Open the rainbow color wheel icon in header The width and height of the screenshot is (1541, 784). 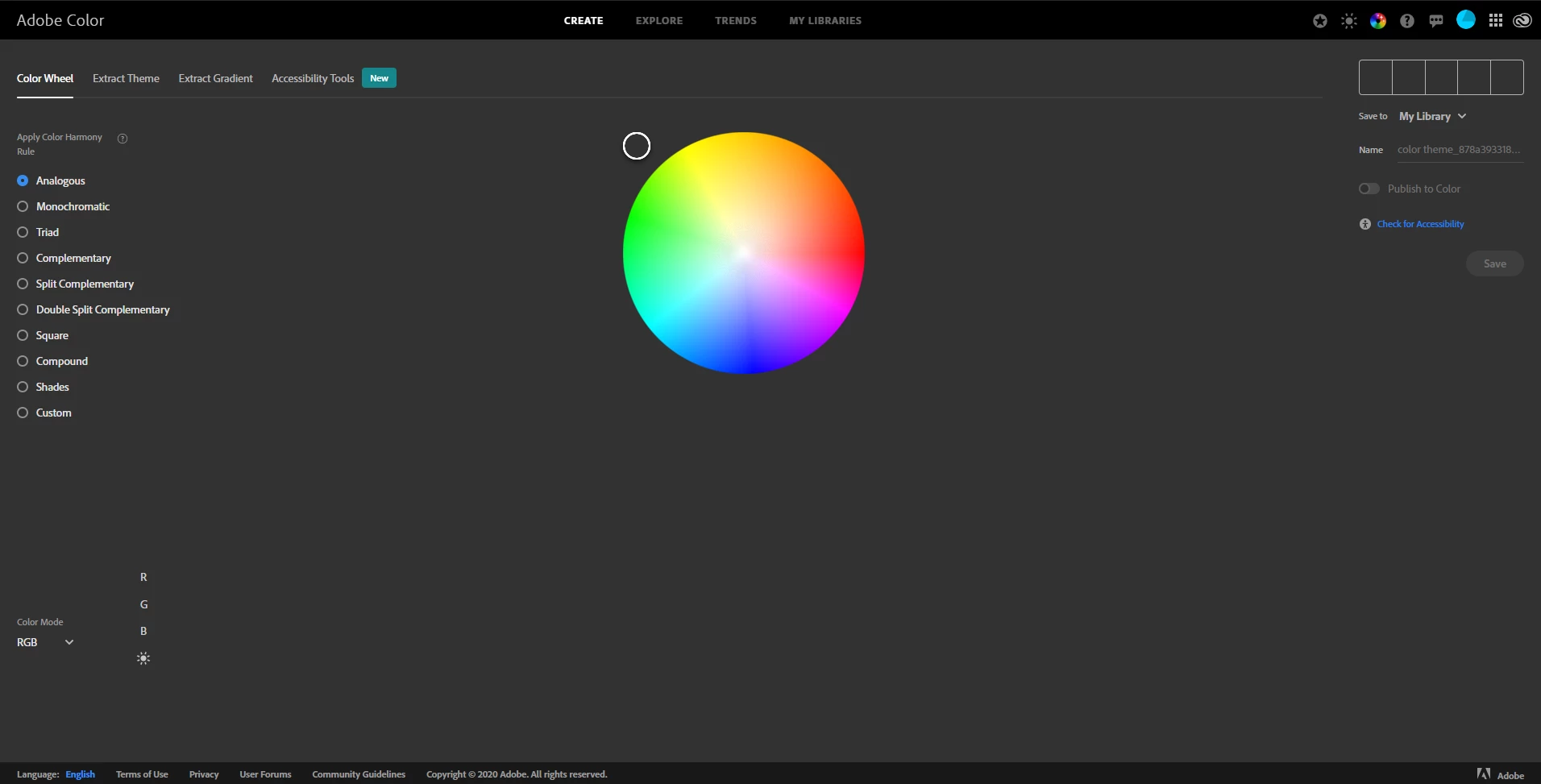1378,21
